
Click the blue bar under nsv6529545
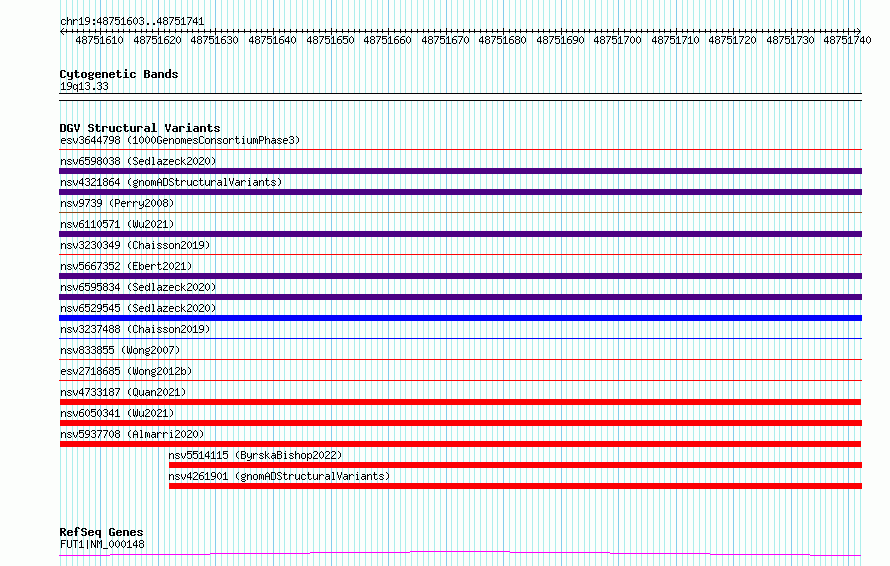(x=460, y=318)
